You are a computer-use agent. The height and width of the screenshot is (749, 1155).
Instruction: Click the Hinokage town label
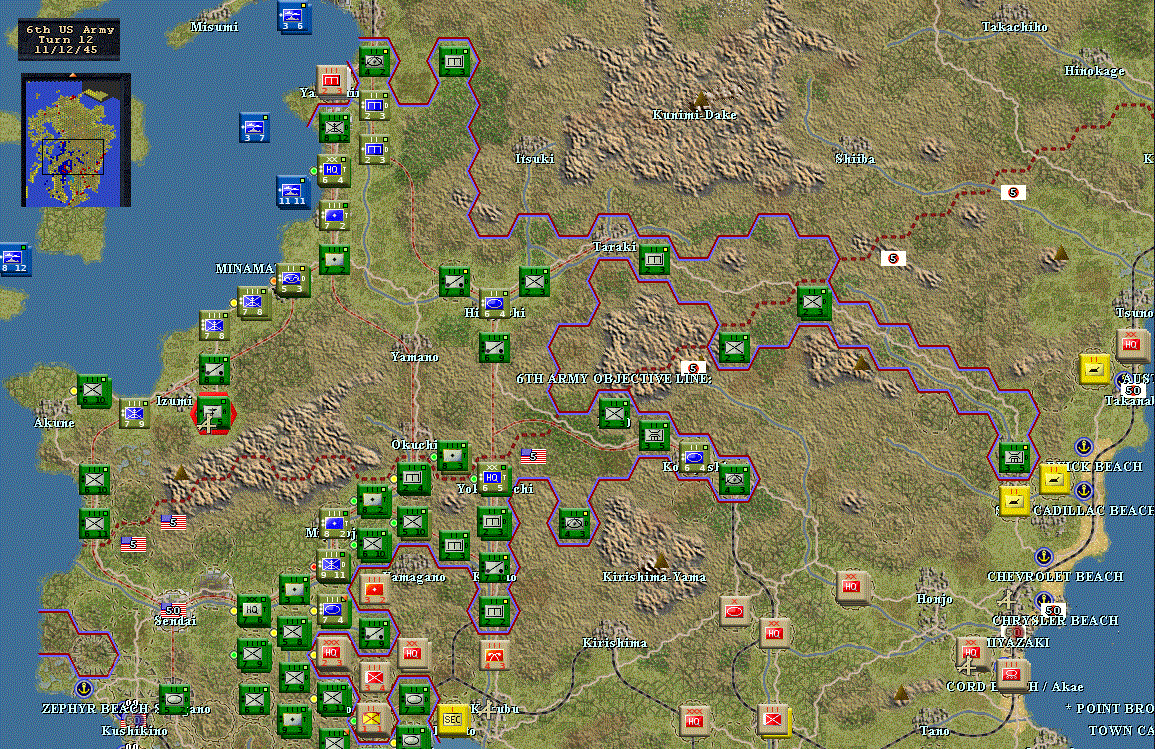click(x=1094, y=71)
